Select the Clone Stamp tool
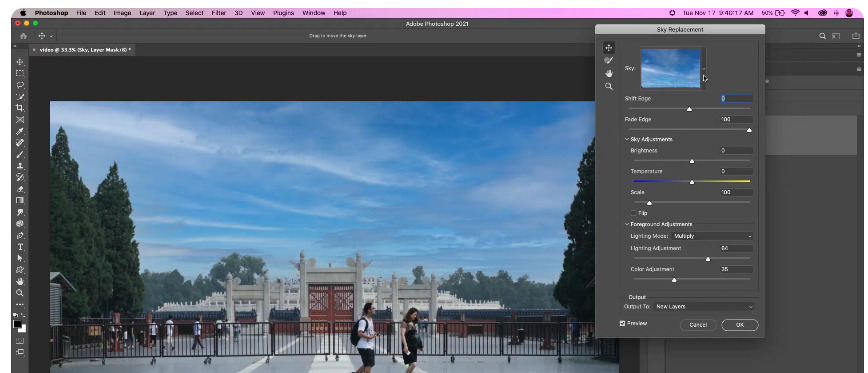Viewport: 868px width, 373px height. [x=20, y=165]
